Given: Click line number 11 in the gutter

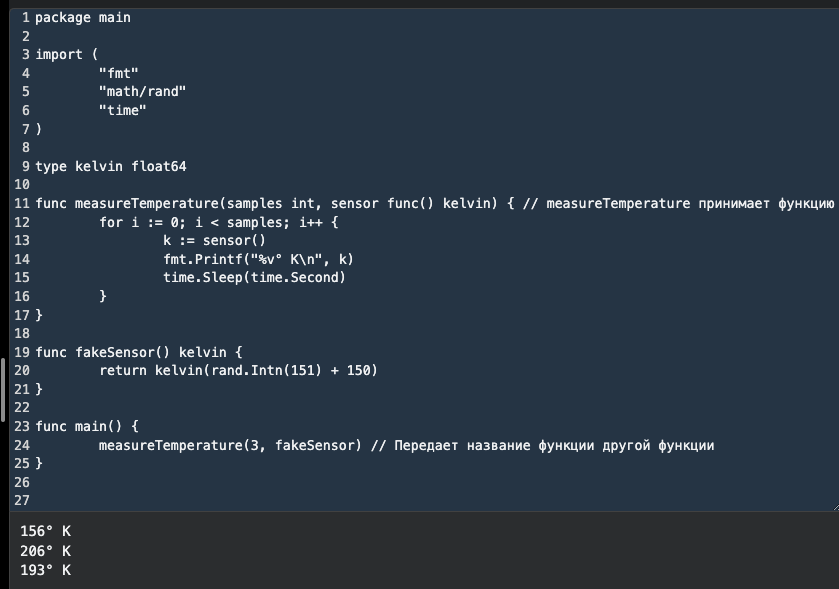Looking at the screenshot, I should tap(22, 203).
